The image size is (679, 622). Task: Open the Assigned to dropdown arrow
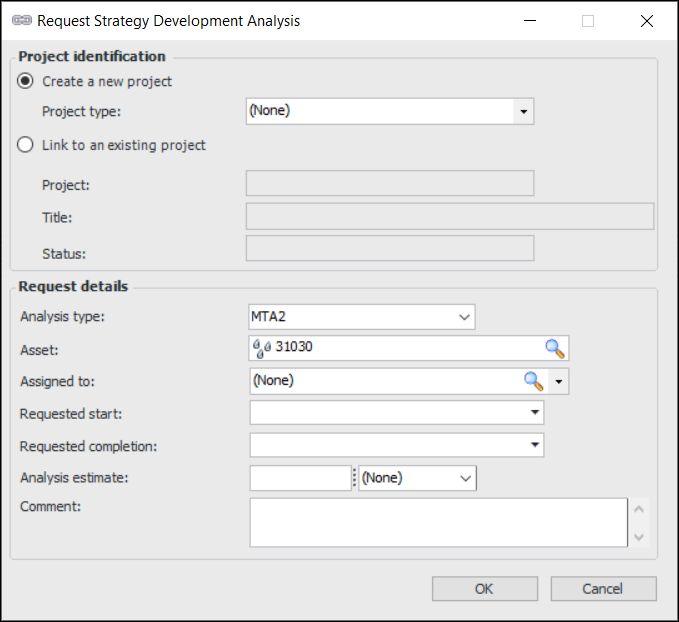click(x=559, y=381)
